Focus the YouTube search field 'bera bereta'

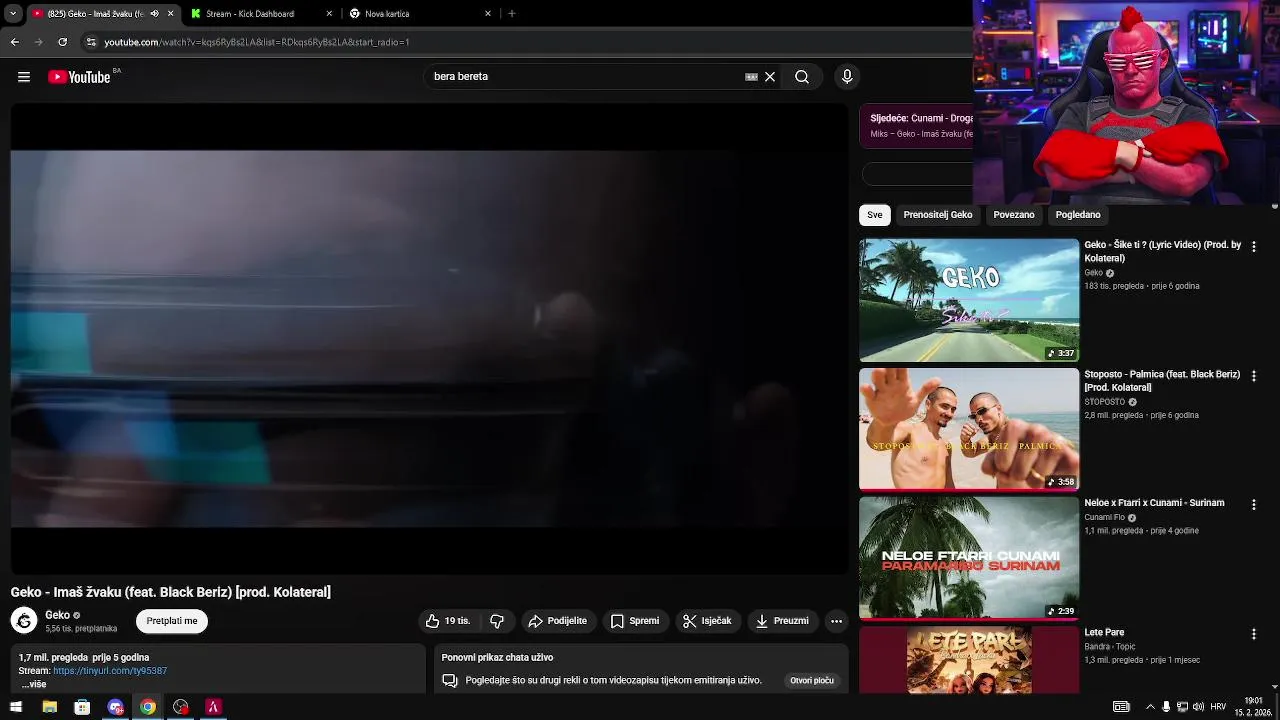click(585, 77)
